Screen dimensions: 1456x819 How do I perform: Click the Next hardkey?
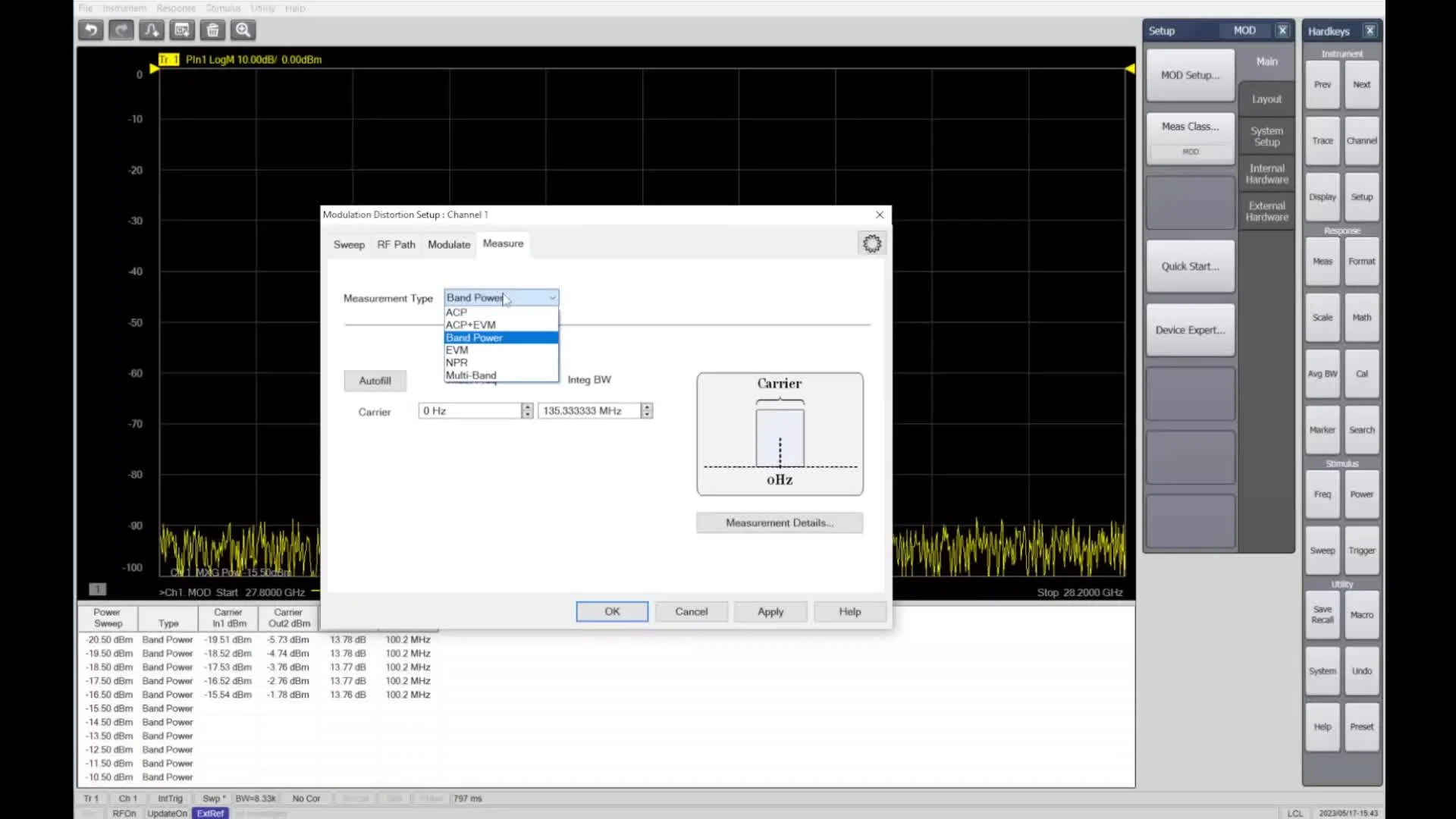(x=1362, y=84)
